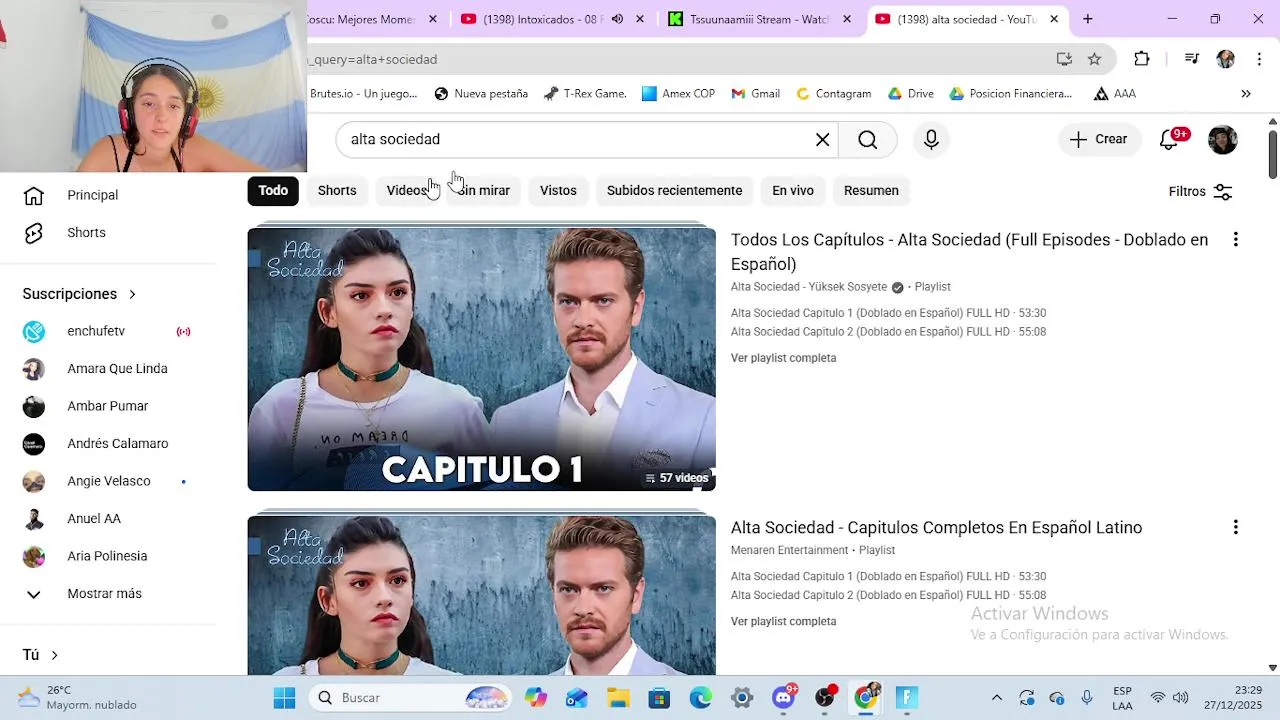
Task: Open File Explorer from the taskbar
Action: pyautogui.click(x=617, y=698)
